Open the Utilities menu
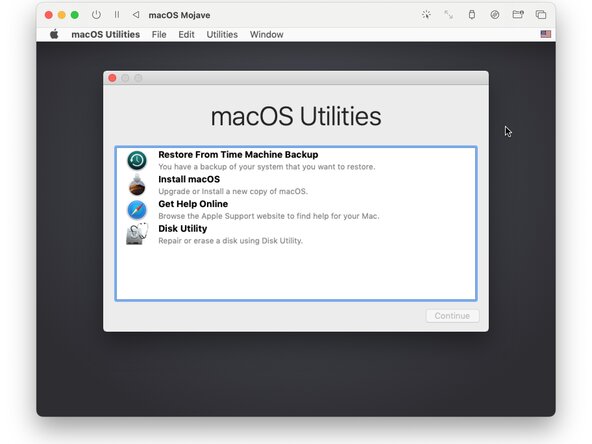The image size is (592, 444). coord(222,34)
